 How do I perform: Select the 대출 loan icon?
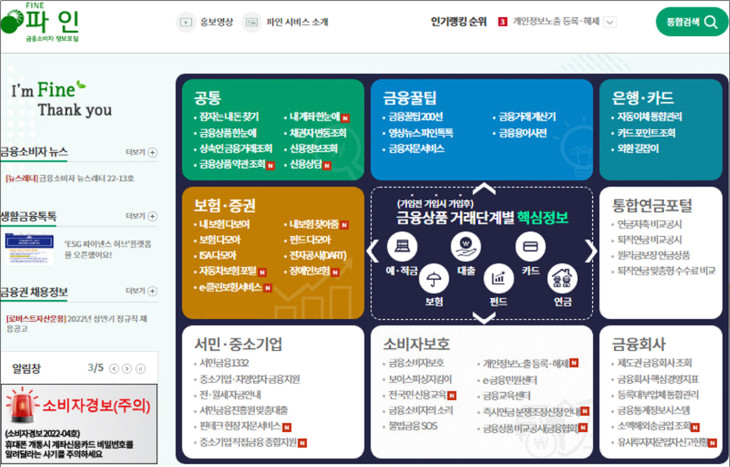(x=466, y=246)
